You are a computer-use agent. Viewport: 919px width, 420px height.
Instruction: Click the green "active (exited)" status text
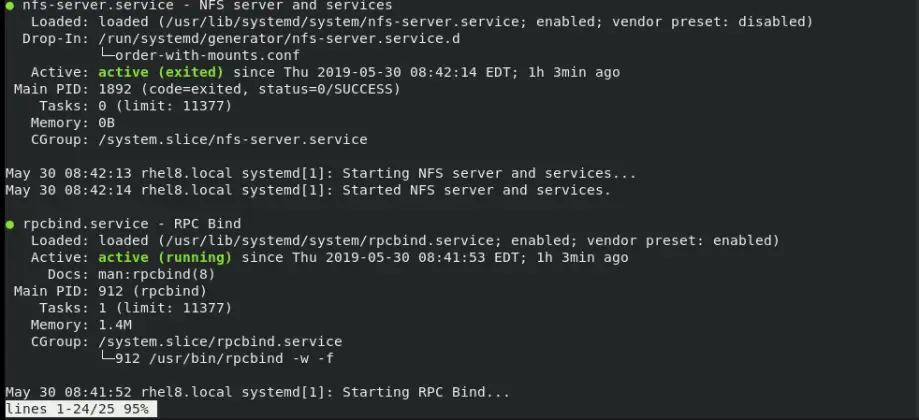(165, 72)
